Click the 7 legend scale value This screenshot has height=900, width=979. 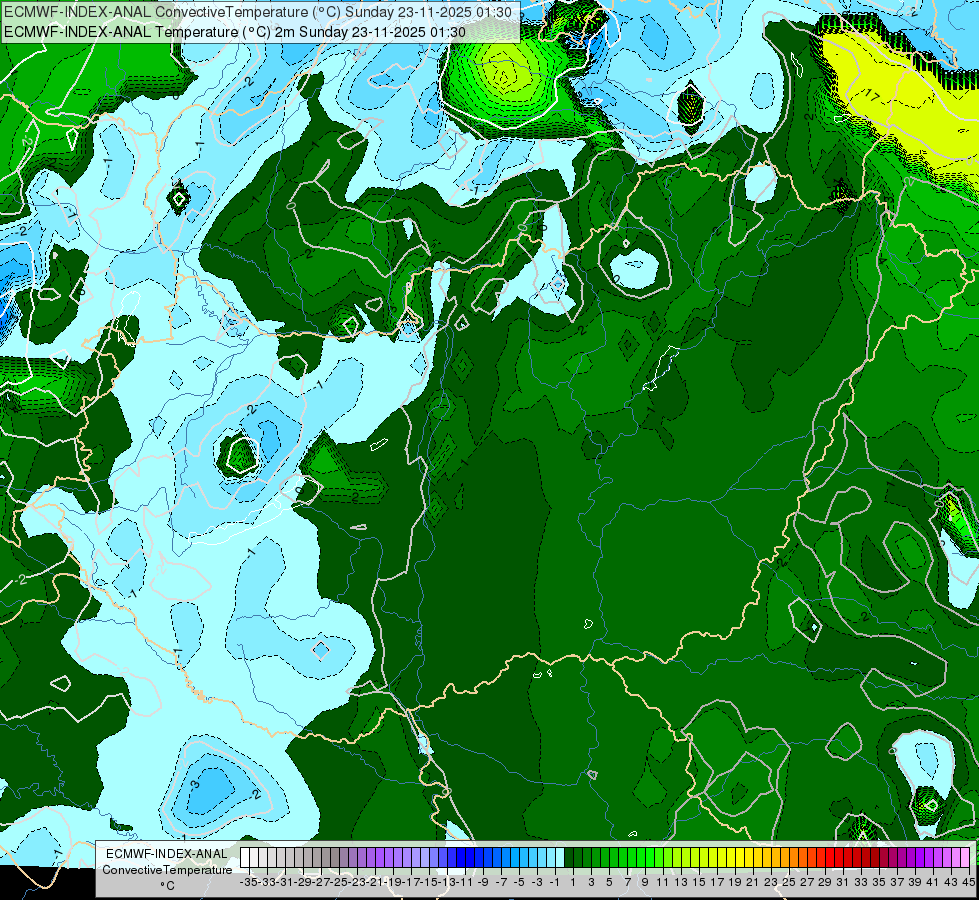[x=626, y=883]
